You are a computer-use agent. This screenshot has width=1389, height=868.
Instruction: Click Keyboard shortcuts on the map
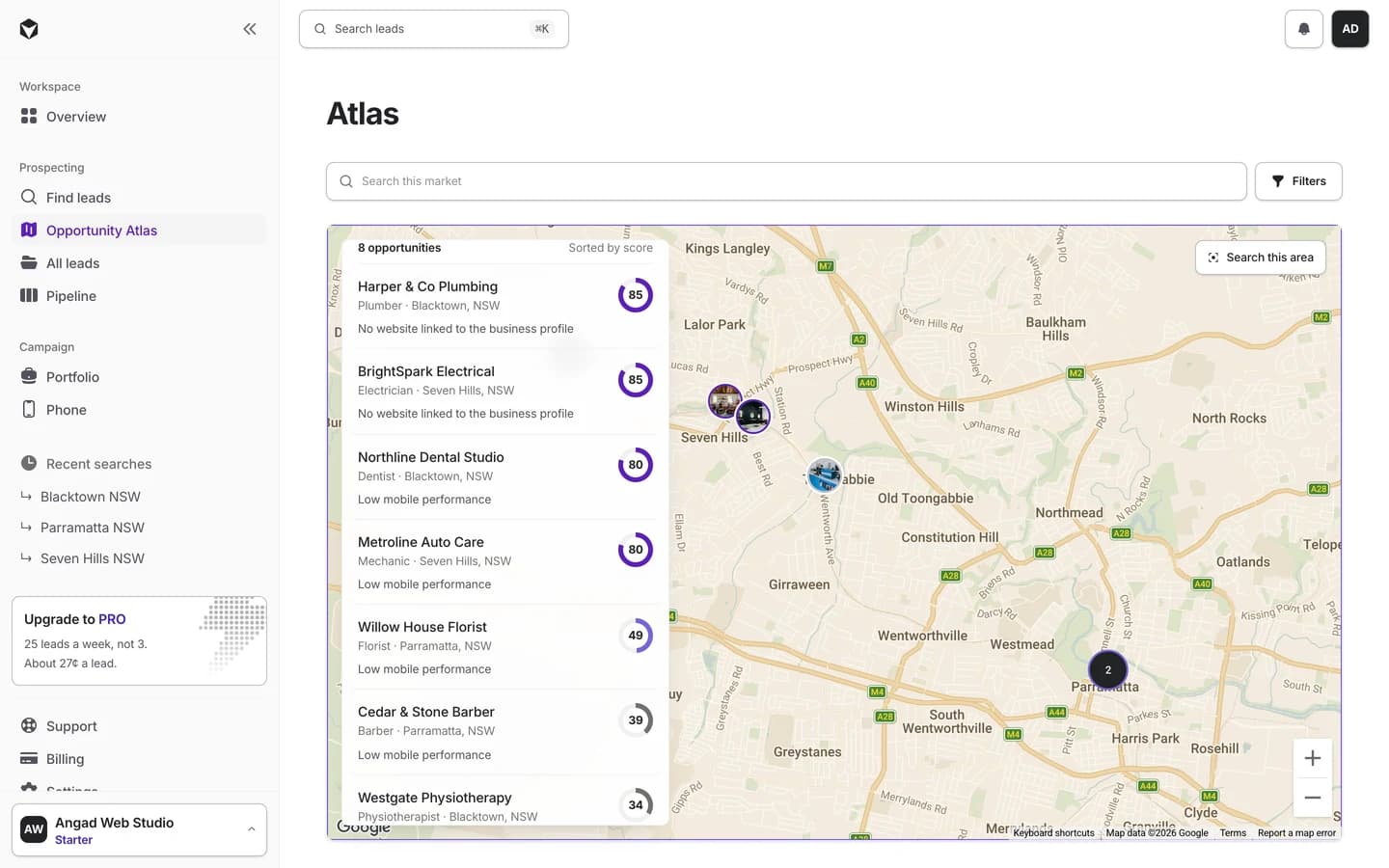pos(1053,833)
